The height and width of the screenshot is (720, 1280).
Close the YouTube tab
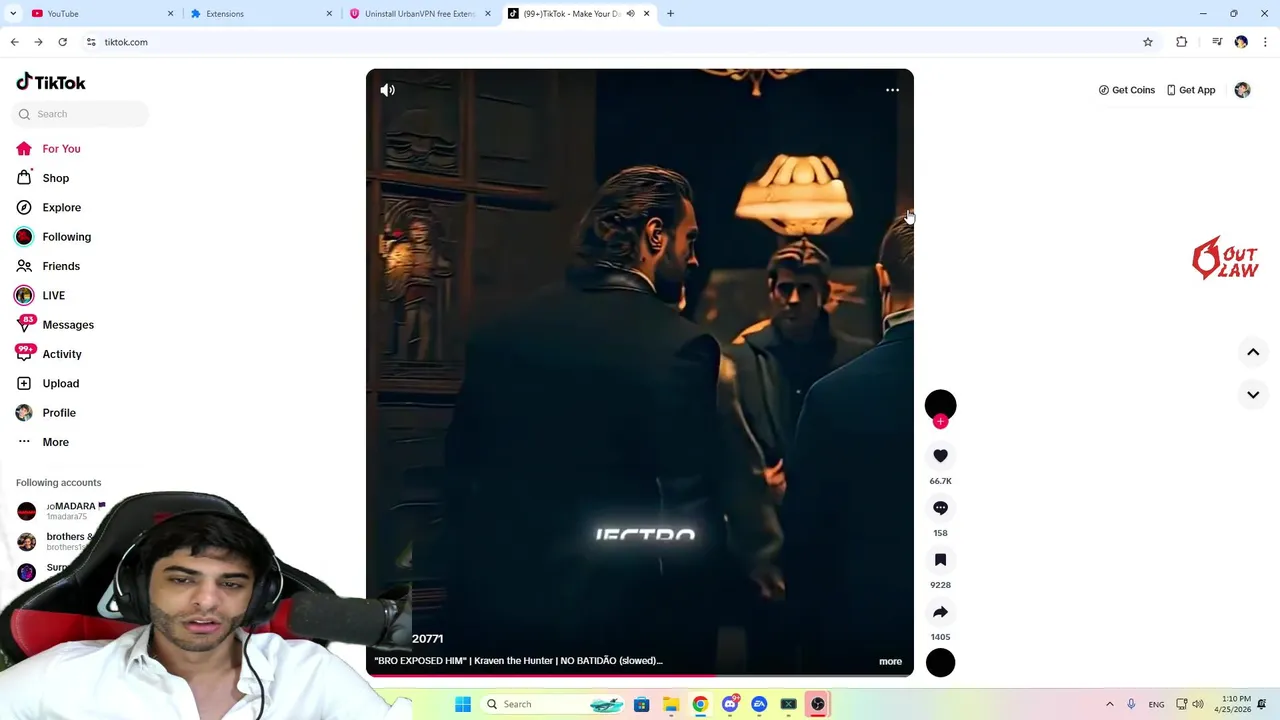(x=170, y=14)
